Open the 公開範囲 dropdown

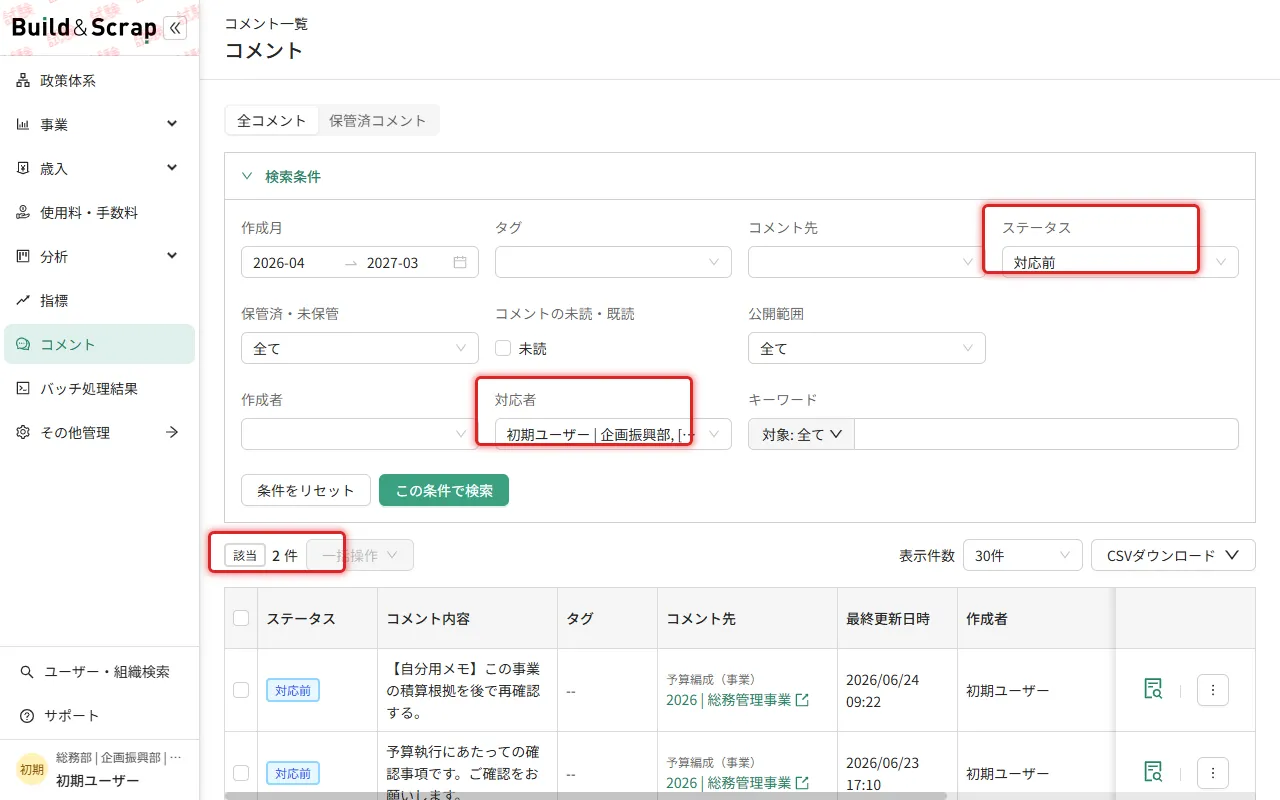coord(867,348)
